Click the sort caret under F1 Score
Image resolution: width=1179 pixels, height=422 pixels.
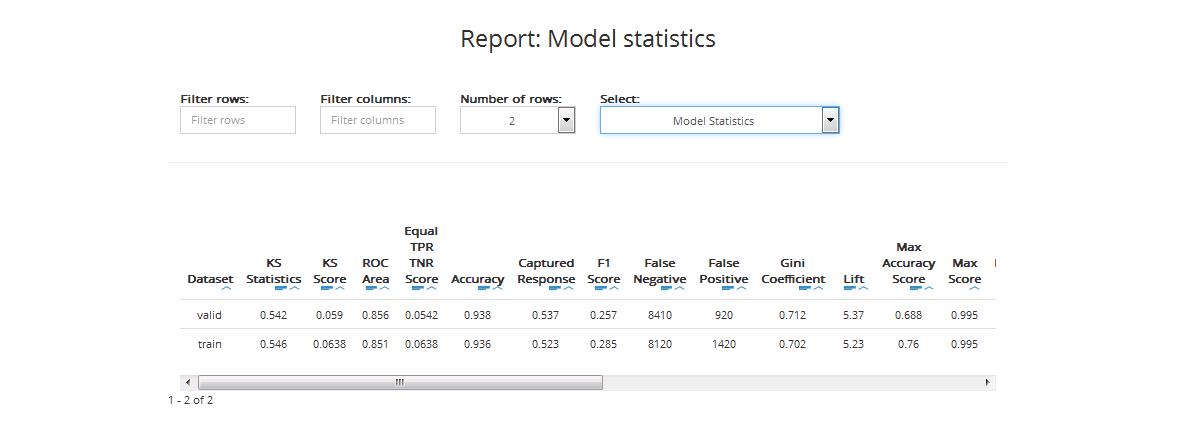pos(612,289)
